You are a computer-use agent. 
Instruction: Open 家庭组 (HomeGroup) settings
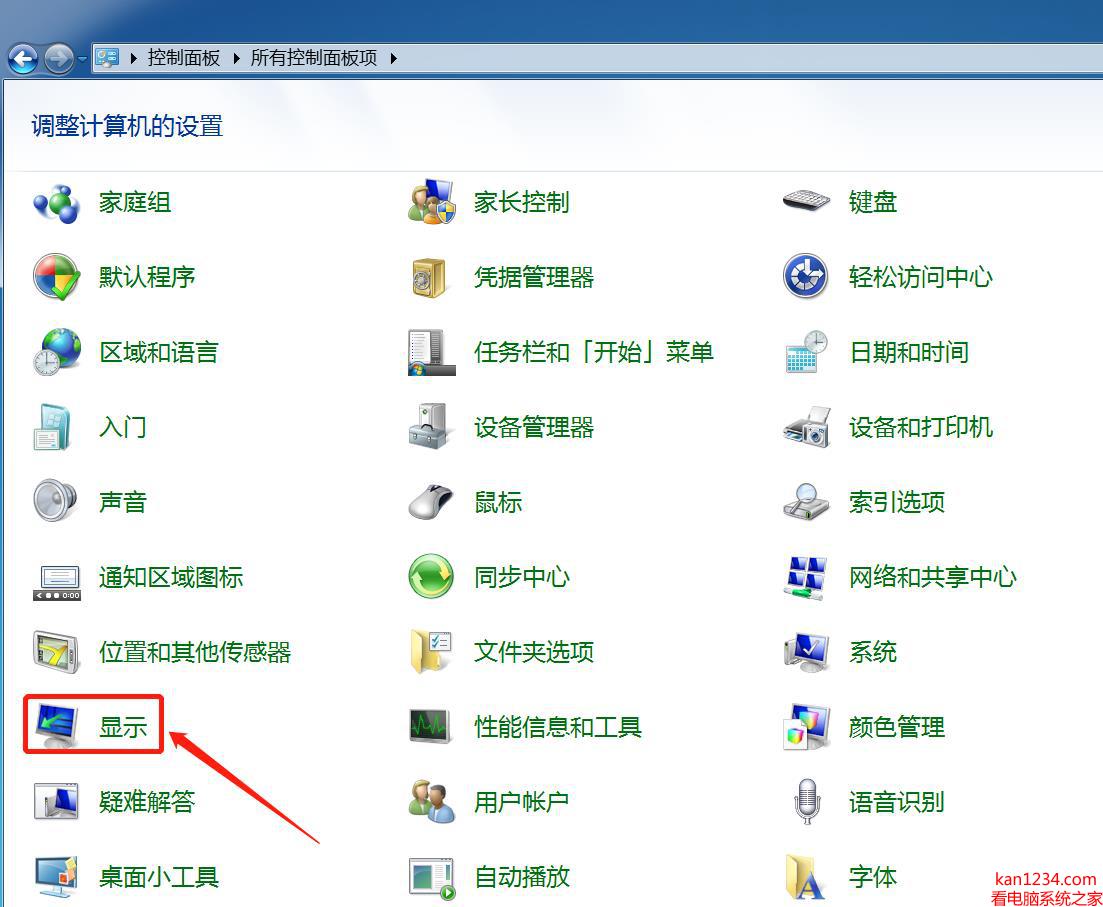point(133,202)
